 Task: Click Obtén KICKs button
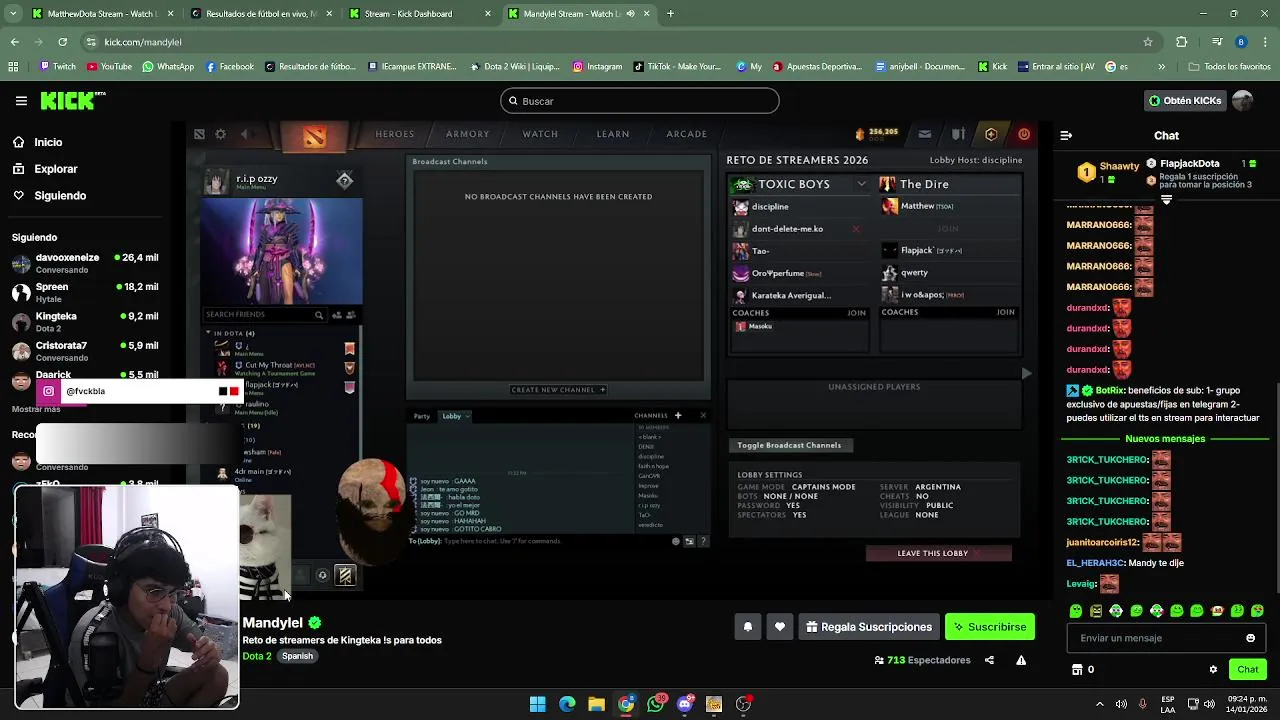pos(1185,101)
